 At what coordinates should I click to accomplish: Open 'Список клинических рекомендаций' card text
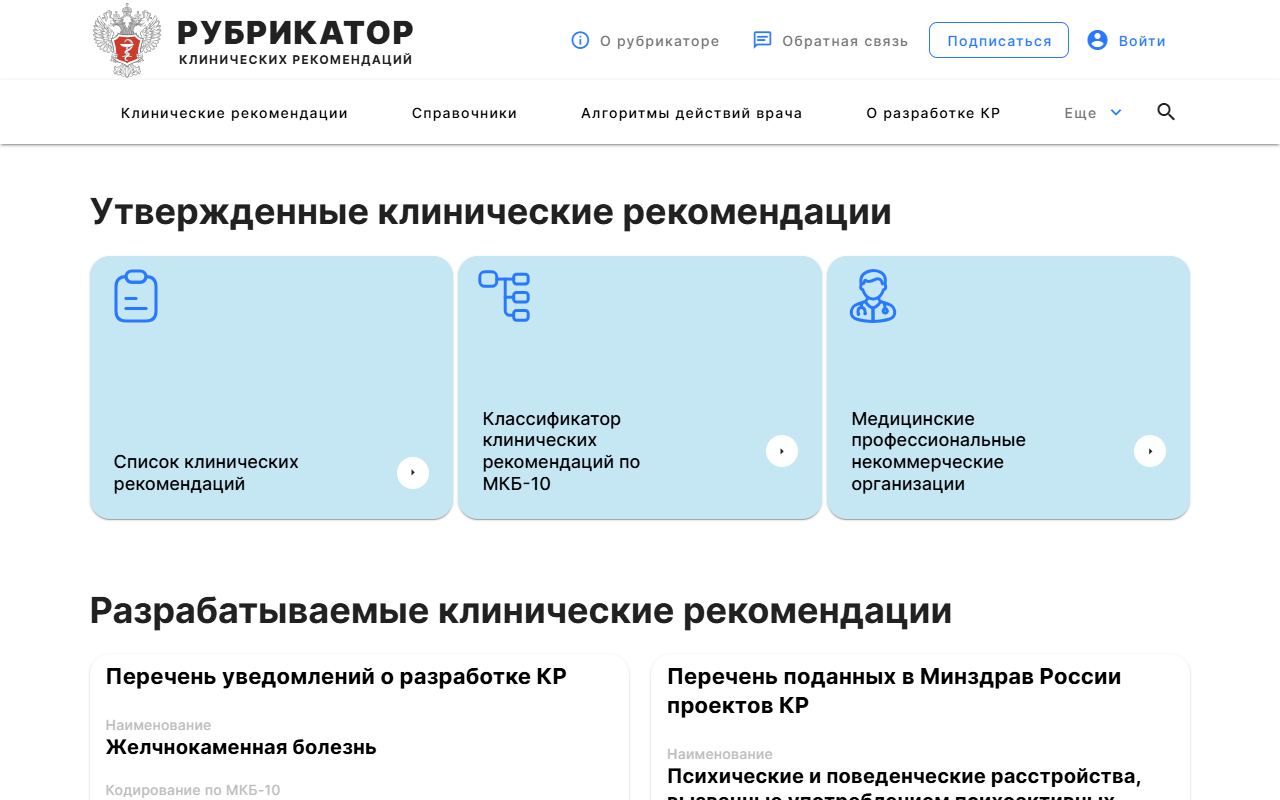206,473
